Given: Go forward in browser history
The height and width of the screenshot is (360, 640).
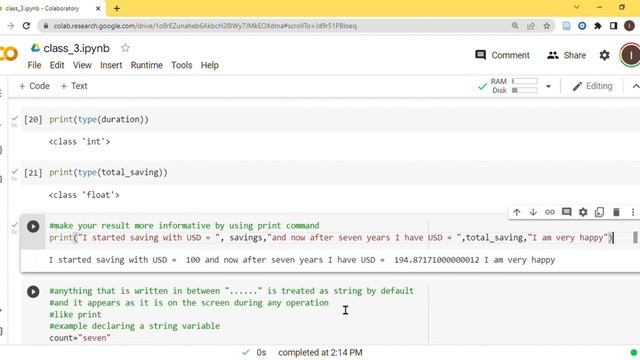Looking at the screenshot, I should (x=10, y=26).
